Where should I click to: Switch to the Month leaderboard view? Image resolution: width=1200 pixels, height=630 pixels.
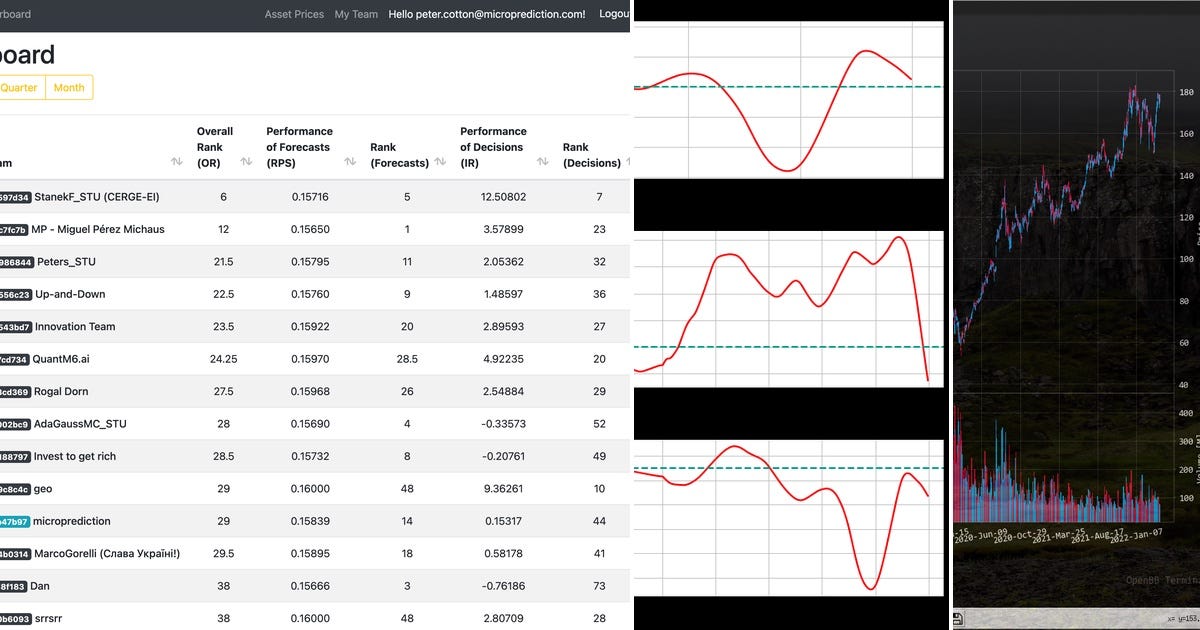coord(68,87)
